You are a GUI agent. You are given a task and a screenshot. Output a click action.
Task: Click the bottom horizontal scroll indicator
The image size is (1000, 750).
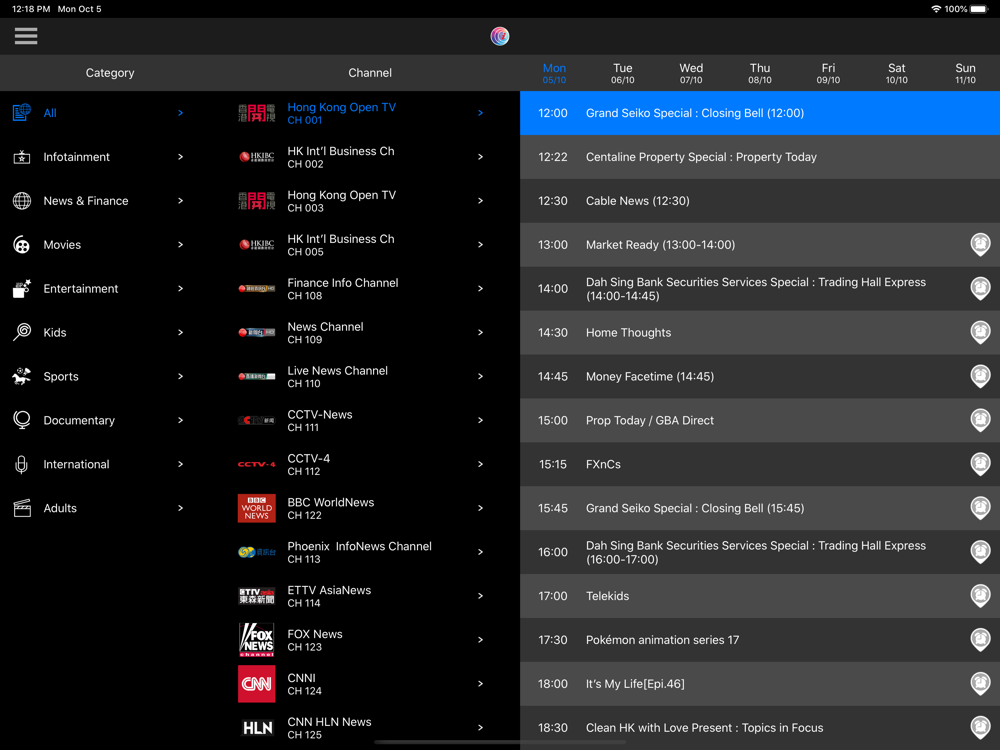click(500, 742)
